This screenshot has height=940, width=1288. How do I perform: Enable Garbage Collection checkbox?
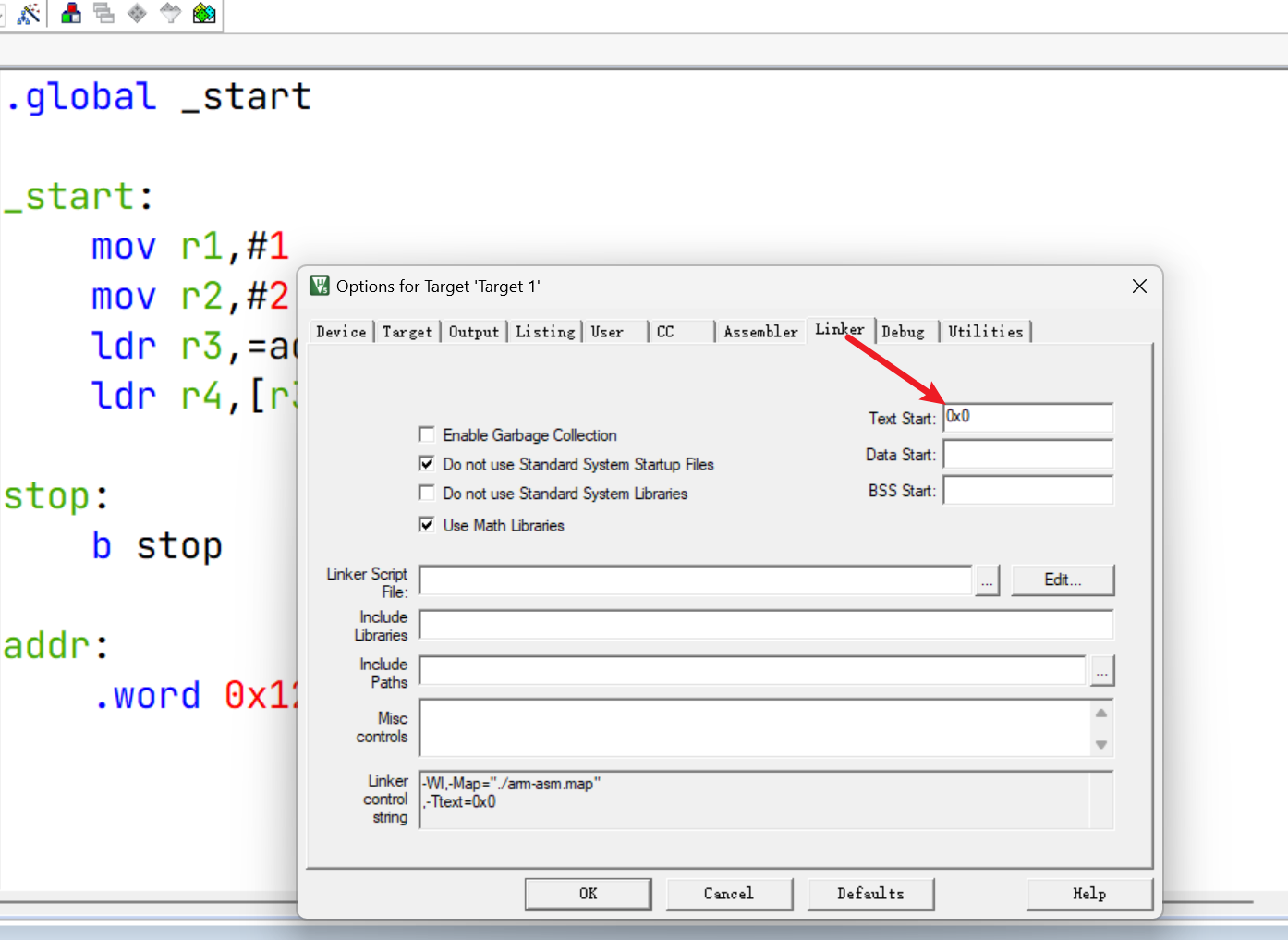pos(427,434)
